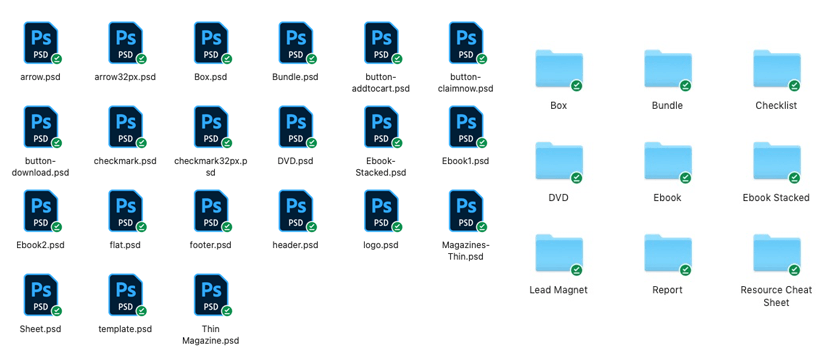
Task: Click the 'footer.psd' file name label
Action: 210,245
